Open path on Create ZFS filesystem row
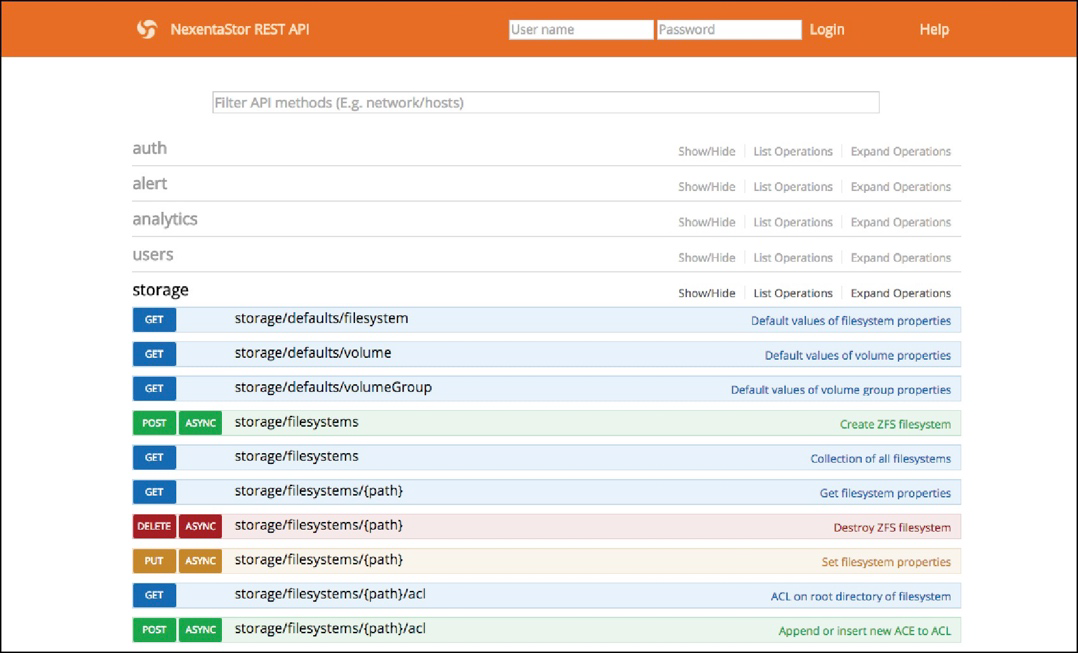The width and height of the screenshot is (1078, 653). click(296, 421)
